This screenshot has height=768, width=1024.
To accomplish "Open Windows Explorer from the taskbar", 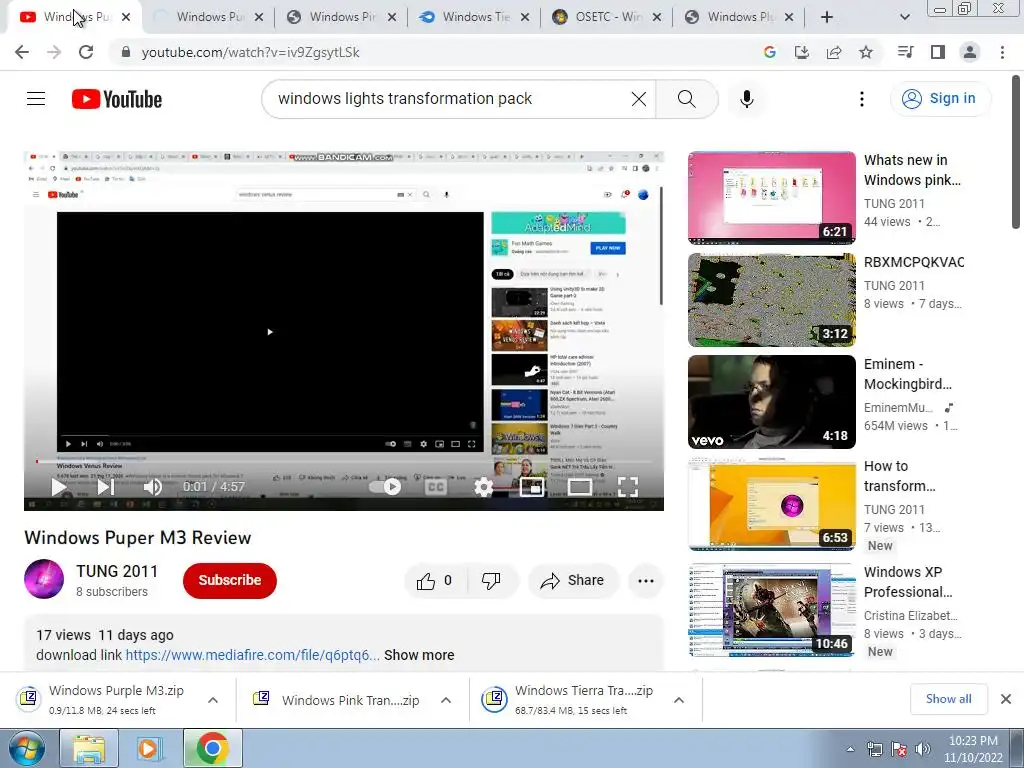I will click(89, 748).
